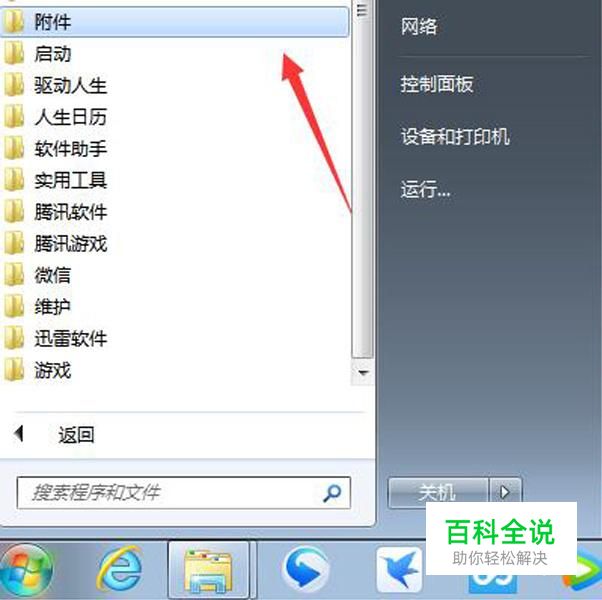Launch Internet Explorer from the taskbar
Screen dimensions: 602x600
pyautogui.click(x=120, y=569)
